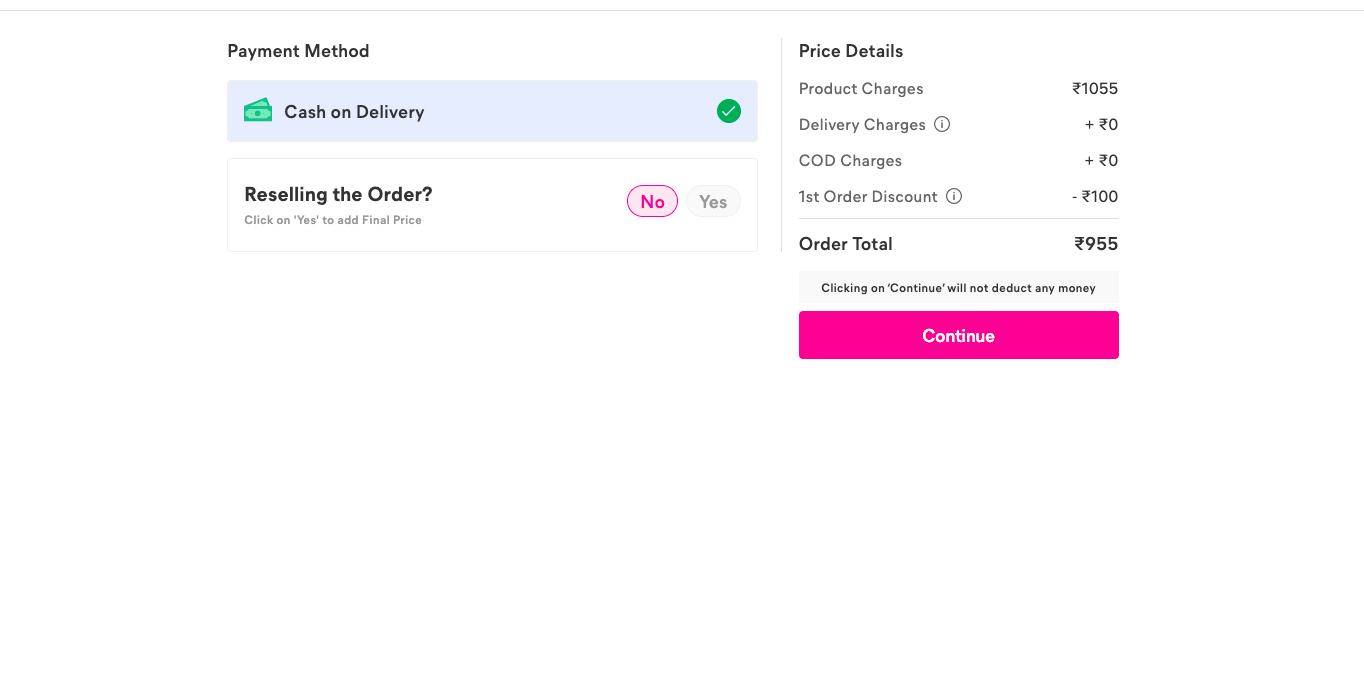Open the 1st Order Discount info icon
This screenshot has width=1364, height=684.
pyautogui.click(x=954, y=196)
